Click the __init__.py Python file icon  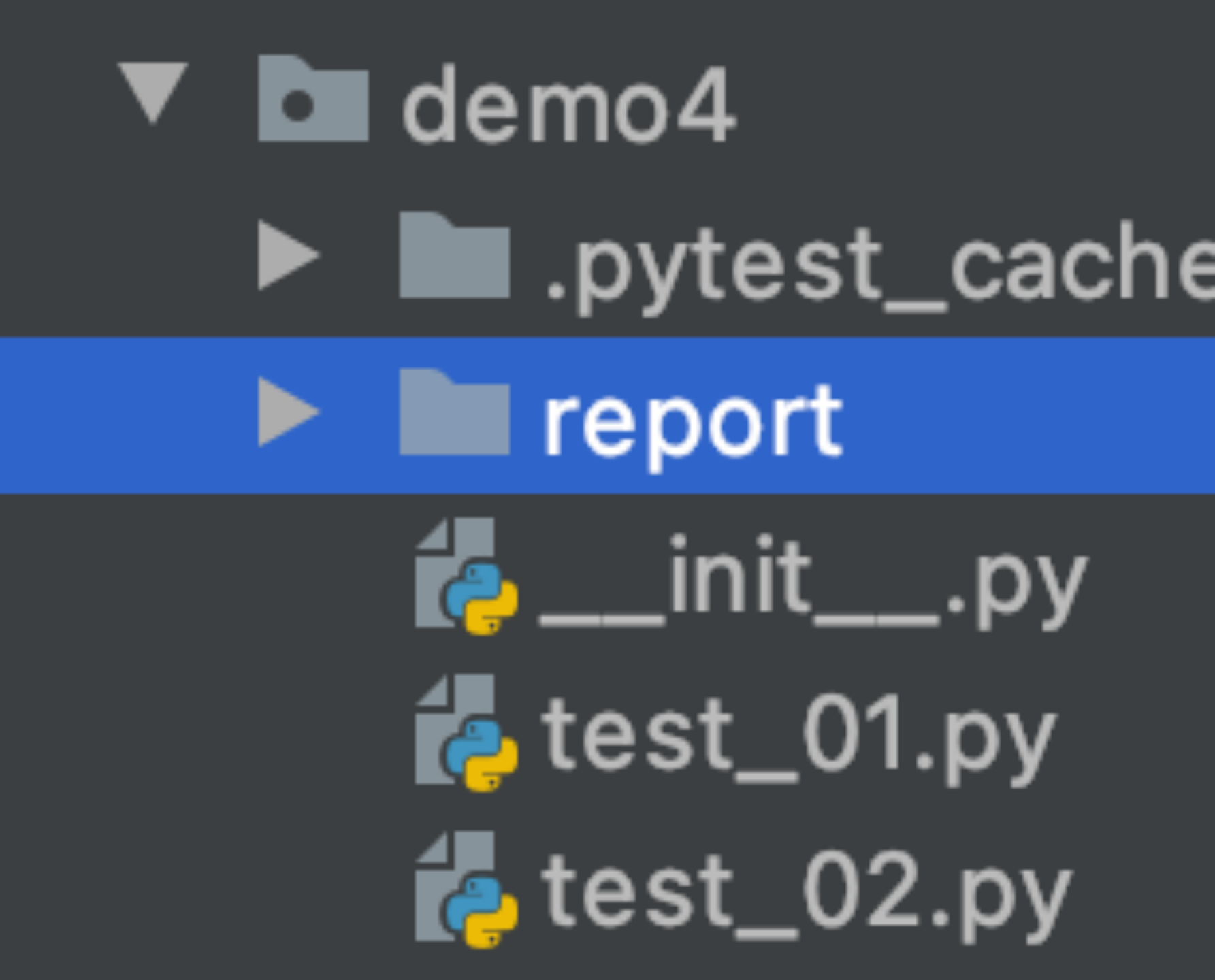click(x=466, y=576)
